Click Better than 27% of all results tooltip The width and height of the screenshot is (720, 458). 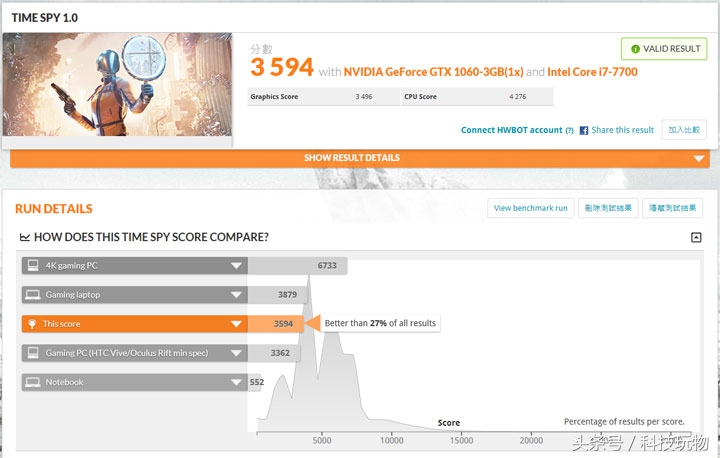tap(380, 323)
